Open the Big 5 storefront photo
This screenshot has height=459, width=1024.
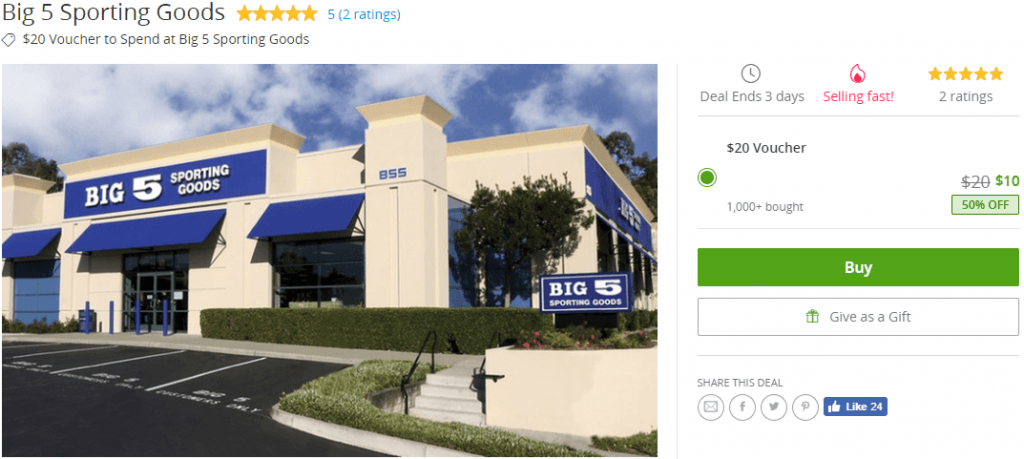(330, 261)
